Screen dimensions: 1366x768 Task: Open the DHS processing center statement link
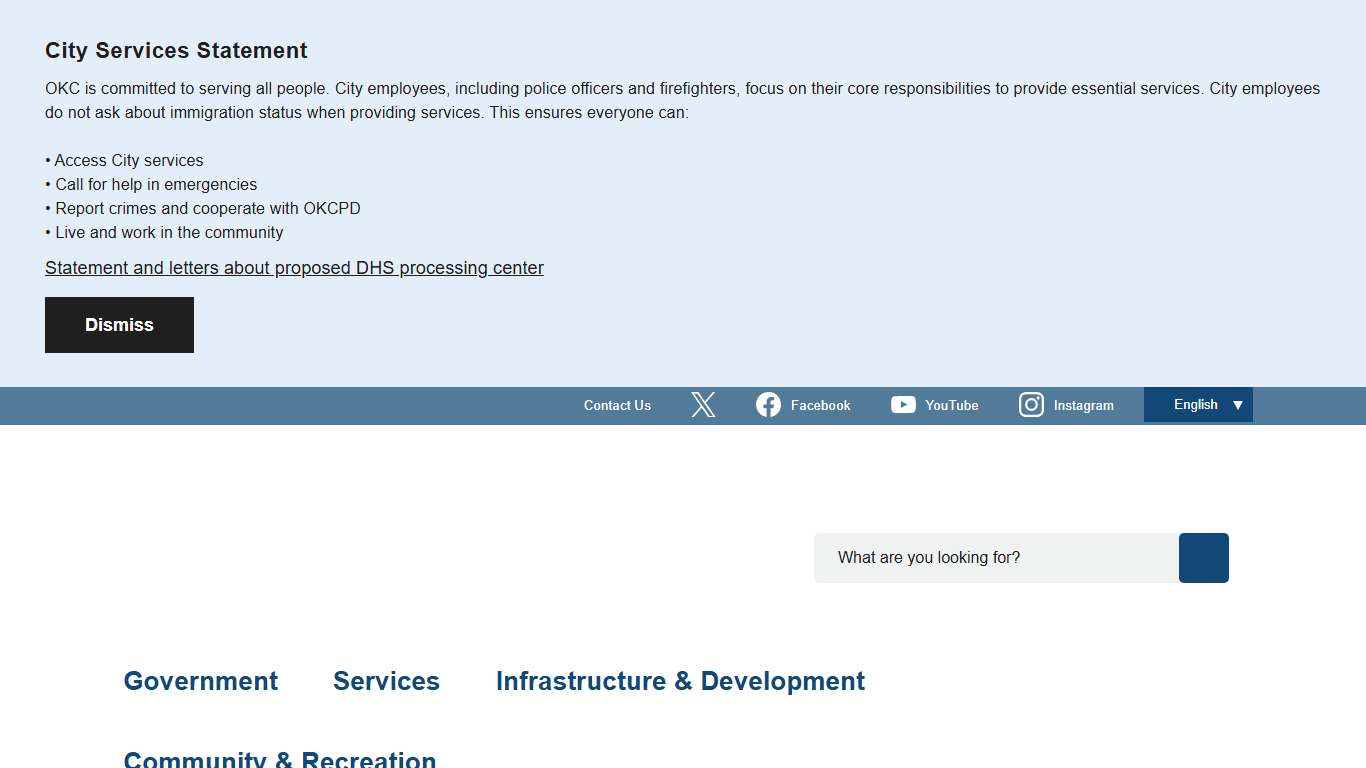[294, 267]
